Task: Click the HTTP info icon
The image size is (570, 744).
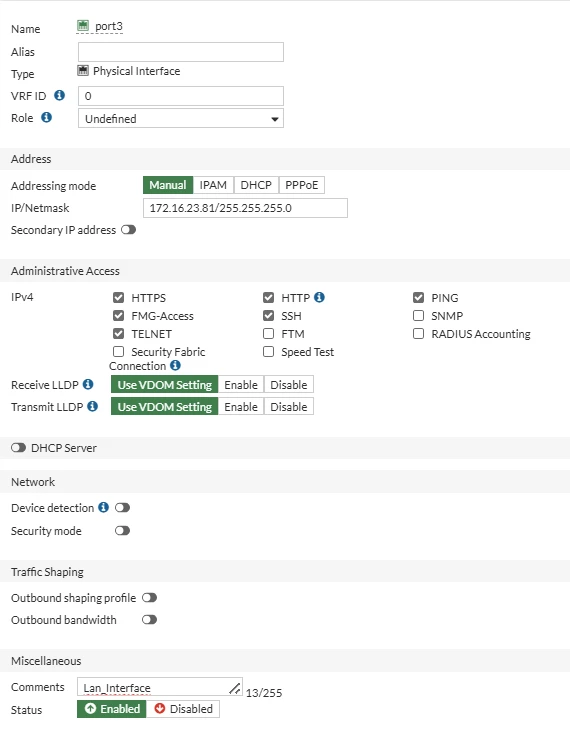Action: coord(319,297)
